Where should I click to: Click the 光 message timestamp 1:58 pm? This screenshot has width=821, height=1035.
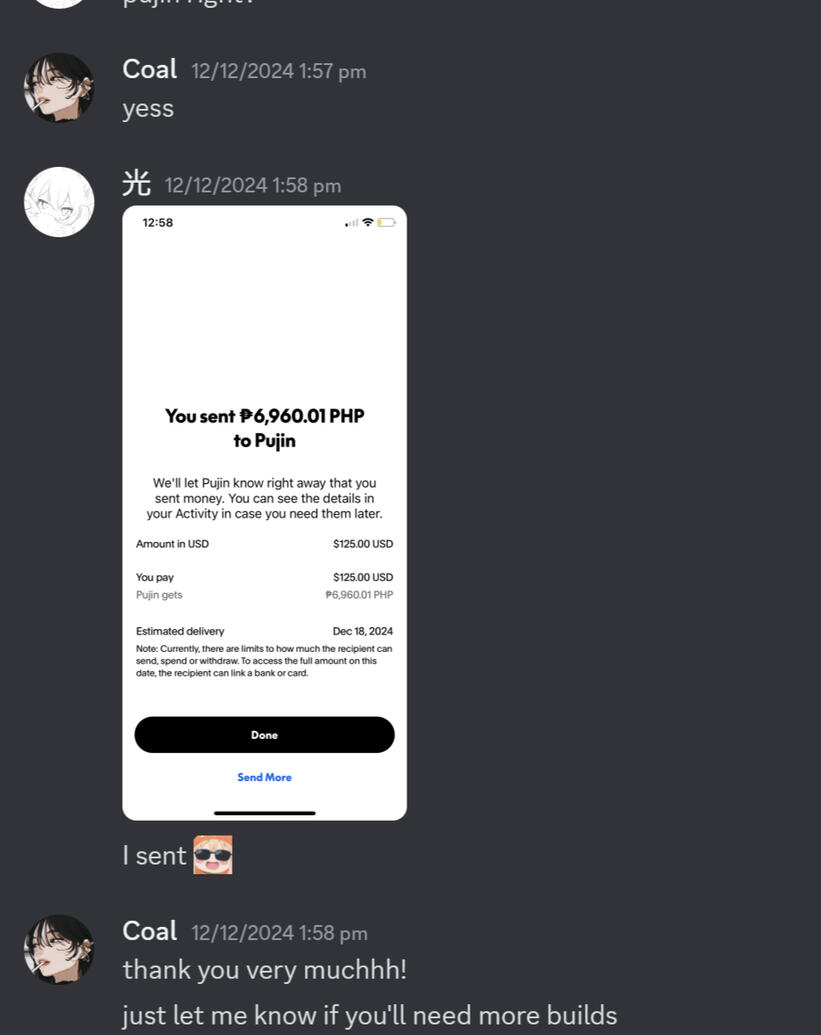253,185
